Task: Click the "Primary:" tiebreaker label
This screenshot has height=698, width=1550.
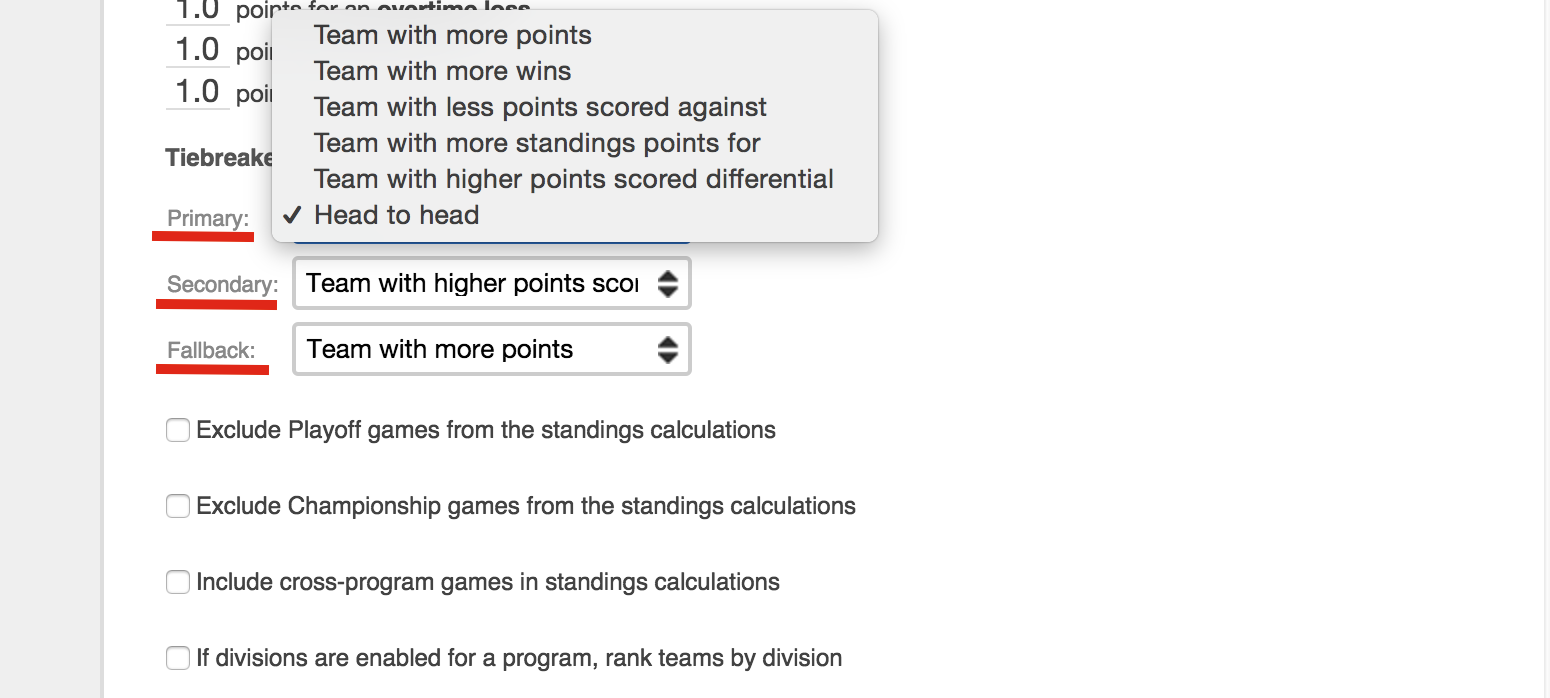Action: [205, 217]
